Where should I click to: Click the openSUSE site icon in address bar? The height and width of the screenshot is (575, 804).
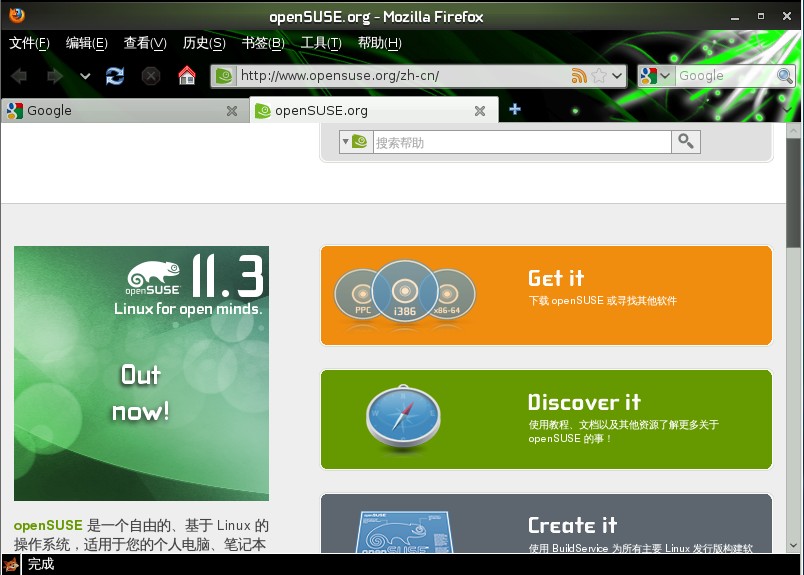pos(224,76)
